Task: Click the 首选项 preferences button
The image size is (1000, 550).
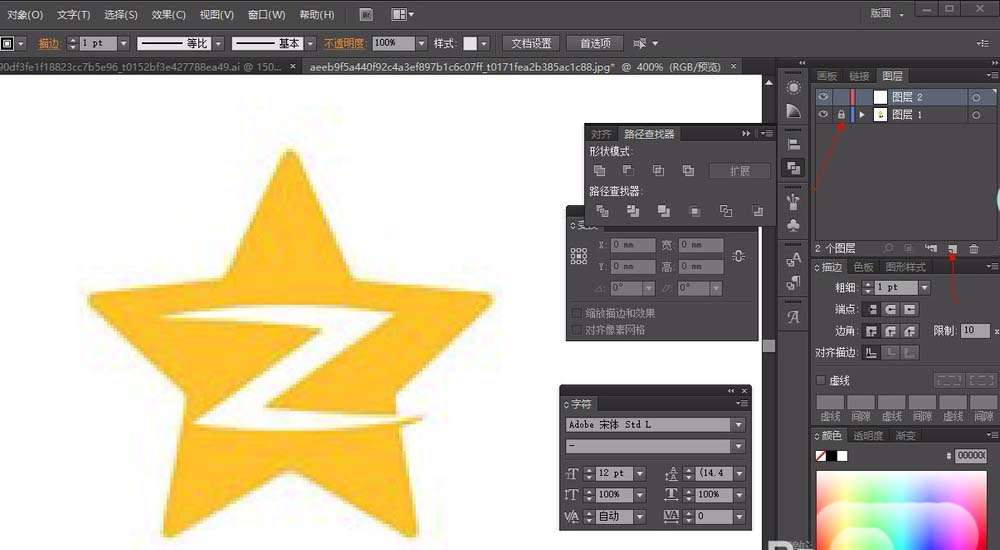Action: [x=595, y=43]
